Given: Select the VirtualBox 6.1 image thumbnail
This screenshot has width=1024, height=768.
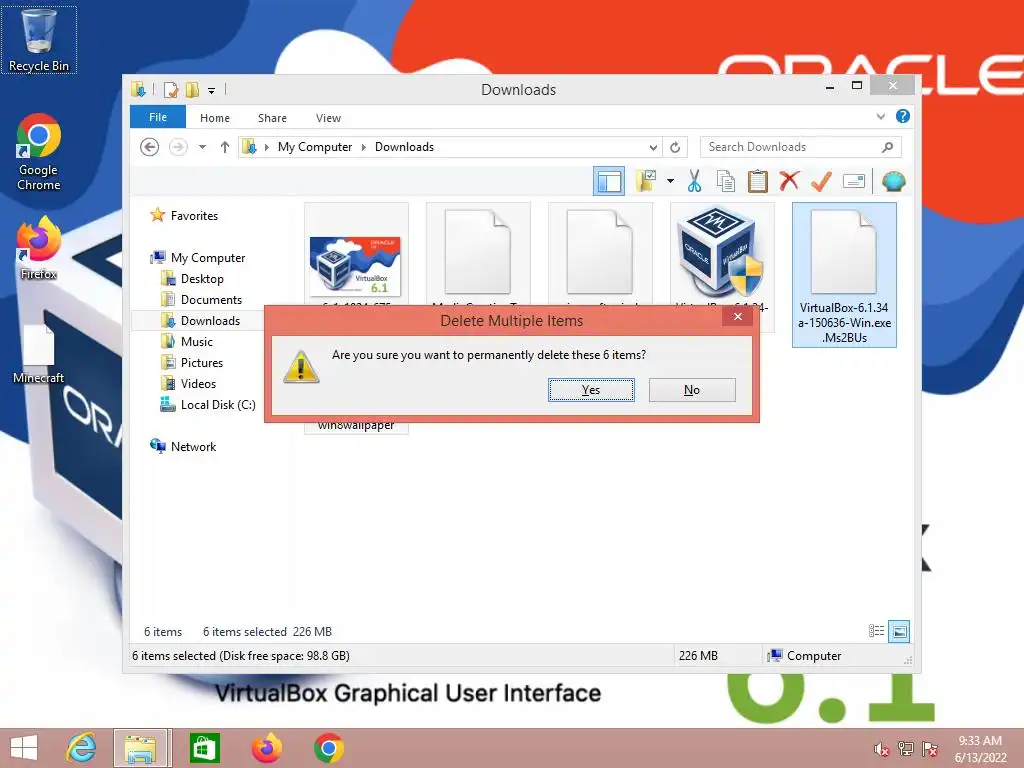Looking at the screenshot, I should (355, 266).
